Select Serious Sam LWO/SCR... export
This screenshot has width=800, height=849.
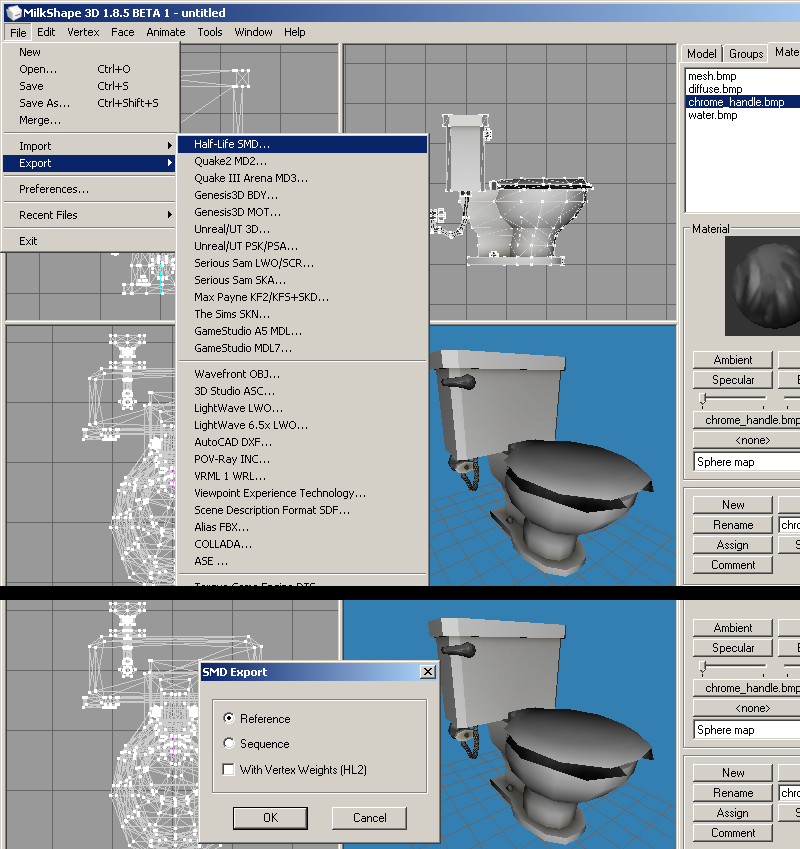coord(303,263)
